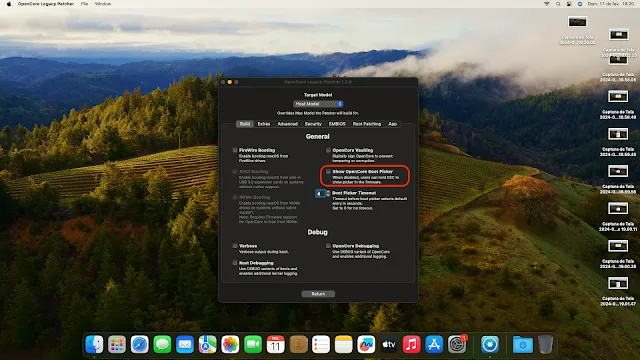The image size is (640, 360).
Task: Click Boot Picker Timeout value field
Action: pyautogui.click(x=320, y=193)
